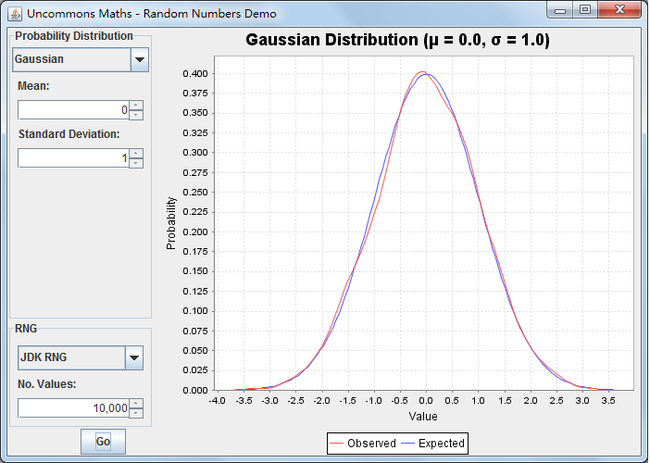Viewport: 650px width, 463px height.
Task: Click the Standard Deviation input field
Action: 73,158
